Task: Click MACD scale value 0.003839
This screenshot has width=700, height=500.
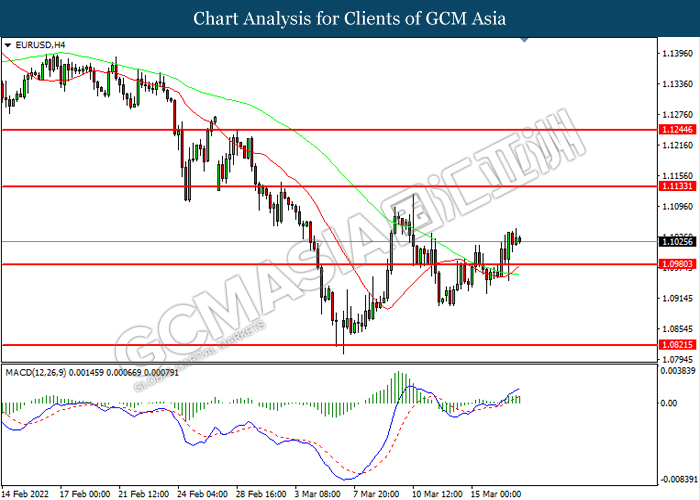Action: point(678,371)
